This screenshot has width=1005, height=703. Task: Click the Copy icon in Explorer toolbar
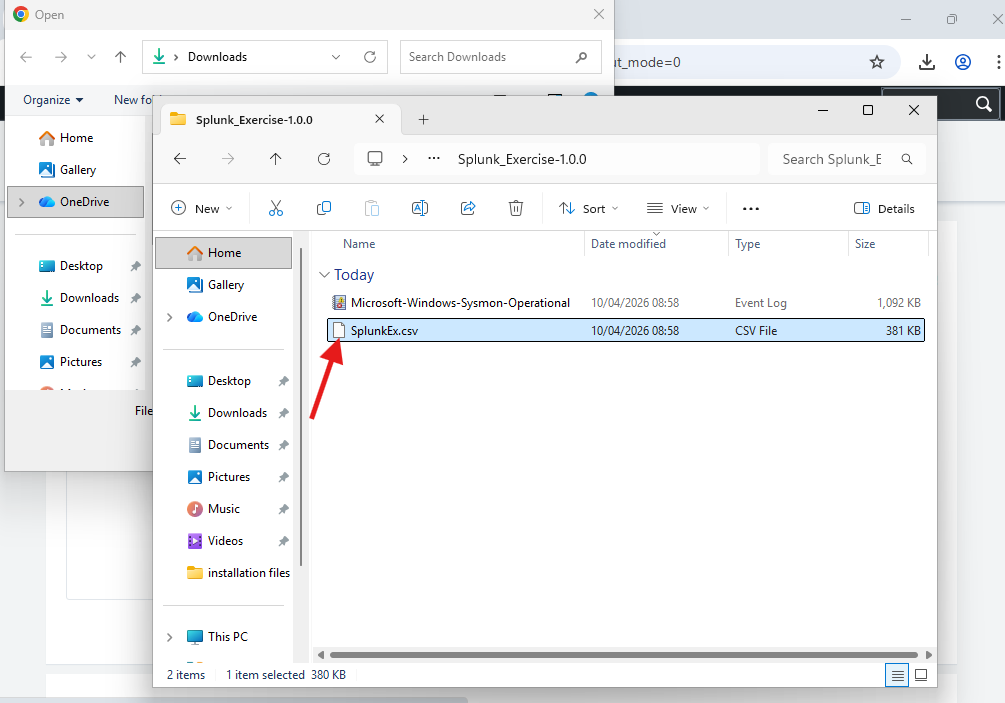pos(324,208)
